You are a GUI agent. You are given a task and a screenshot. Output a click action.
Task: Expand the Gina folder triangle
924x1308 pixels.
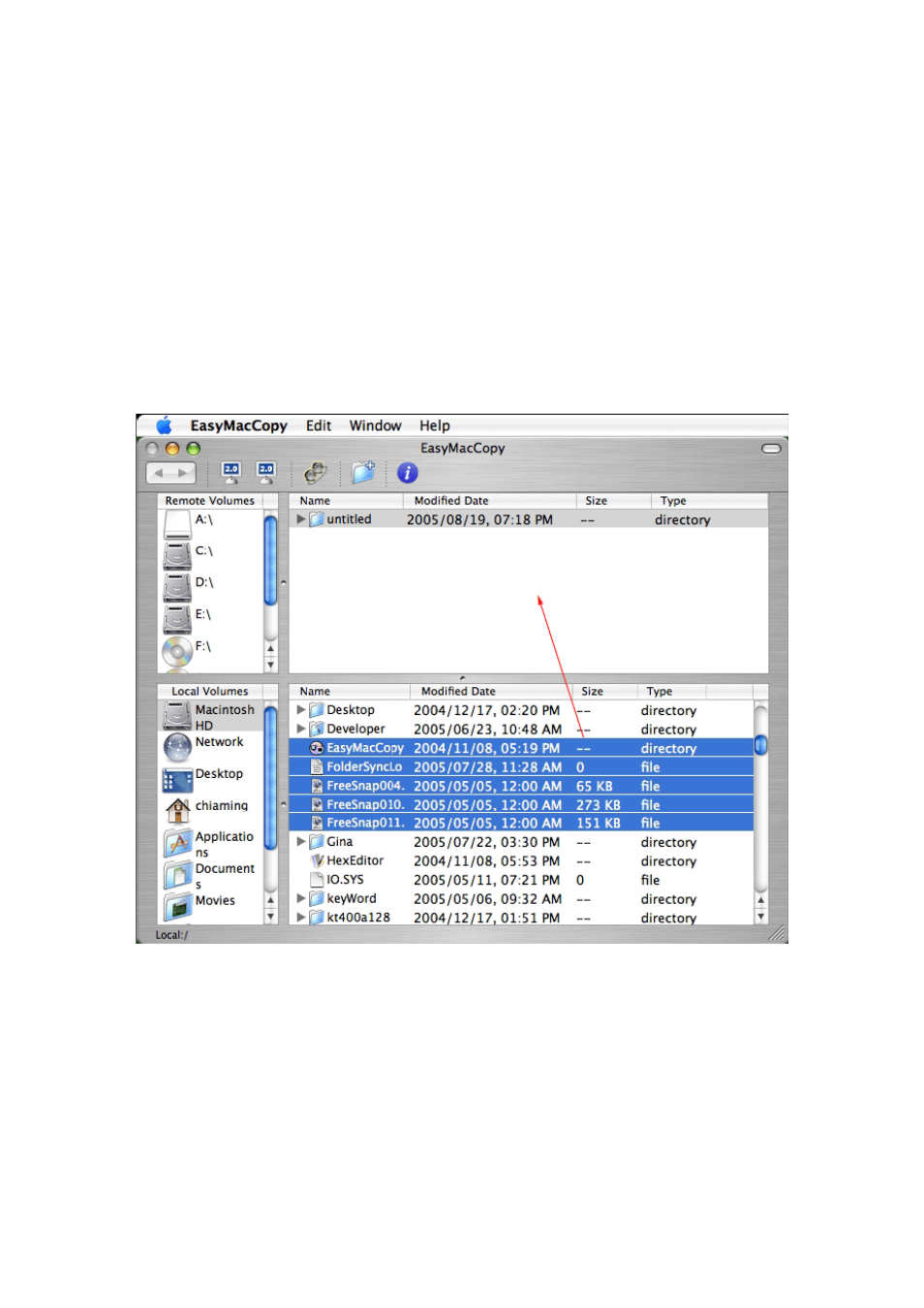coord(301,842)
